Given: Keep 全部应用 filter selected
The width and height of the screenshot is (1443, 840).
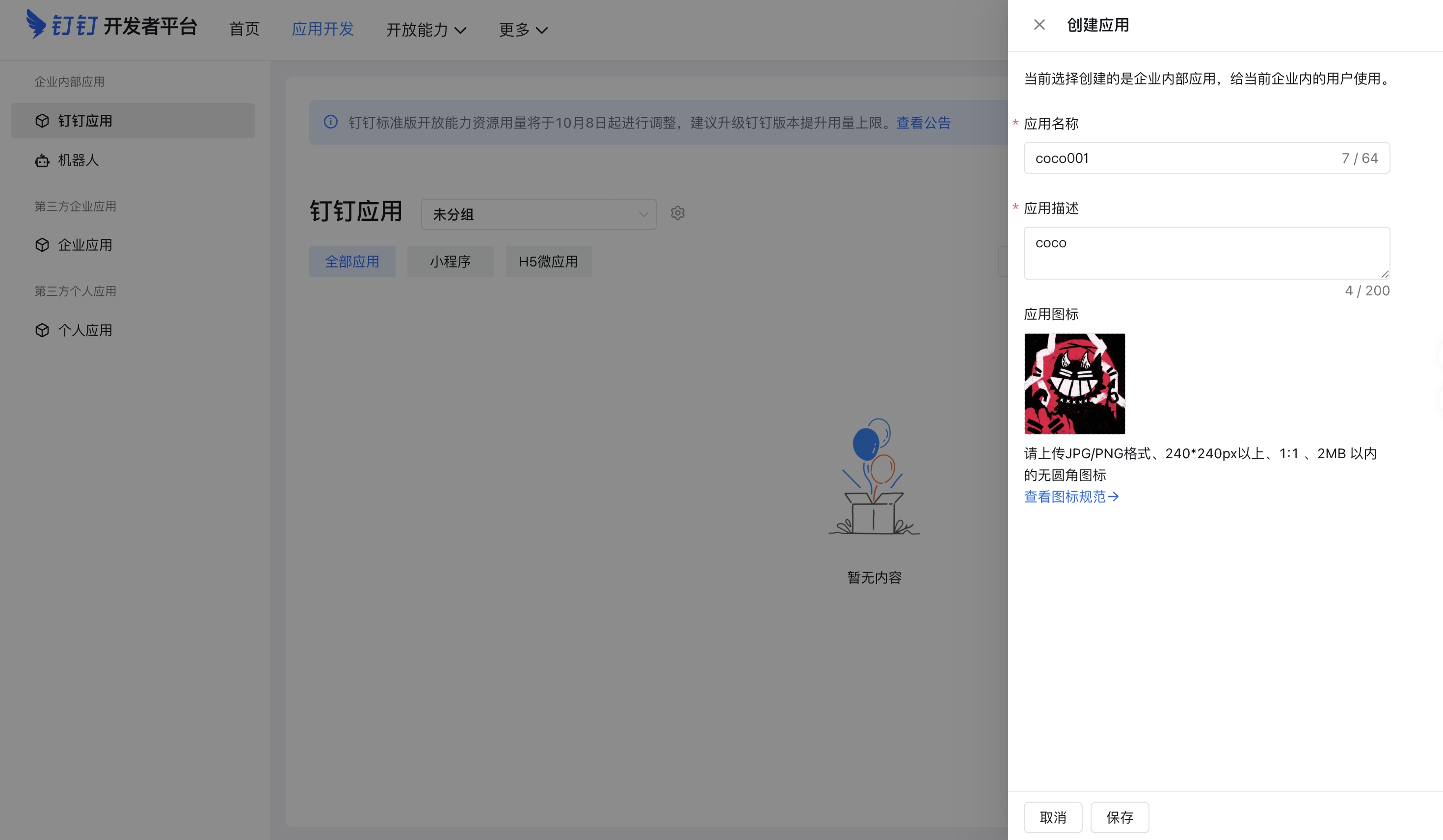Looking at the screenshot, I should [x=351, y=261].
